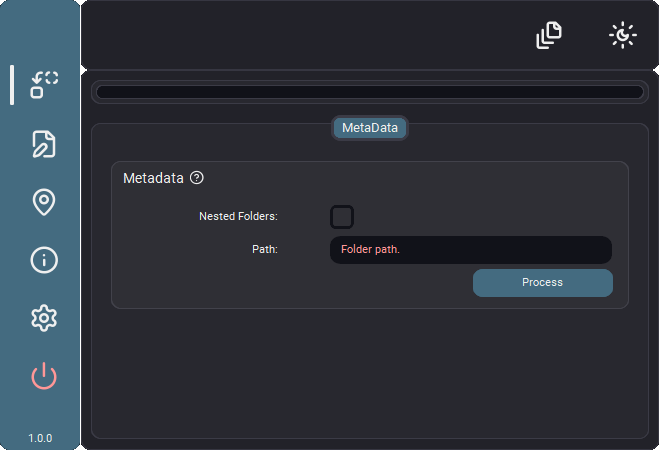Open the info page in sidebar

pos(44,260)
